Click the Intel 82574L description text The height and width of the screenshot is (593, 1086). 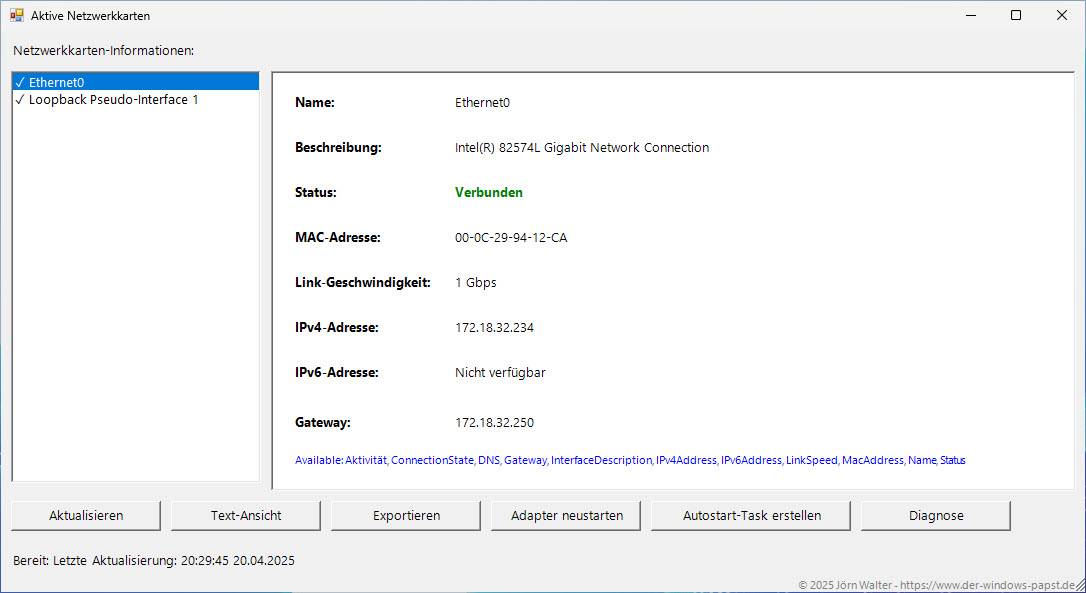581,148
